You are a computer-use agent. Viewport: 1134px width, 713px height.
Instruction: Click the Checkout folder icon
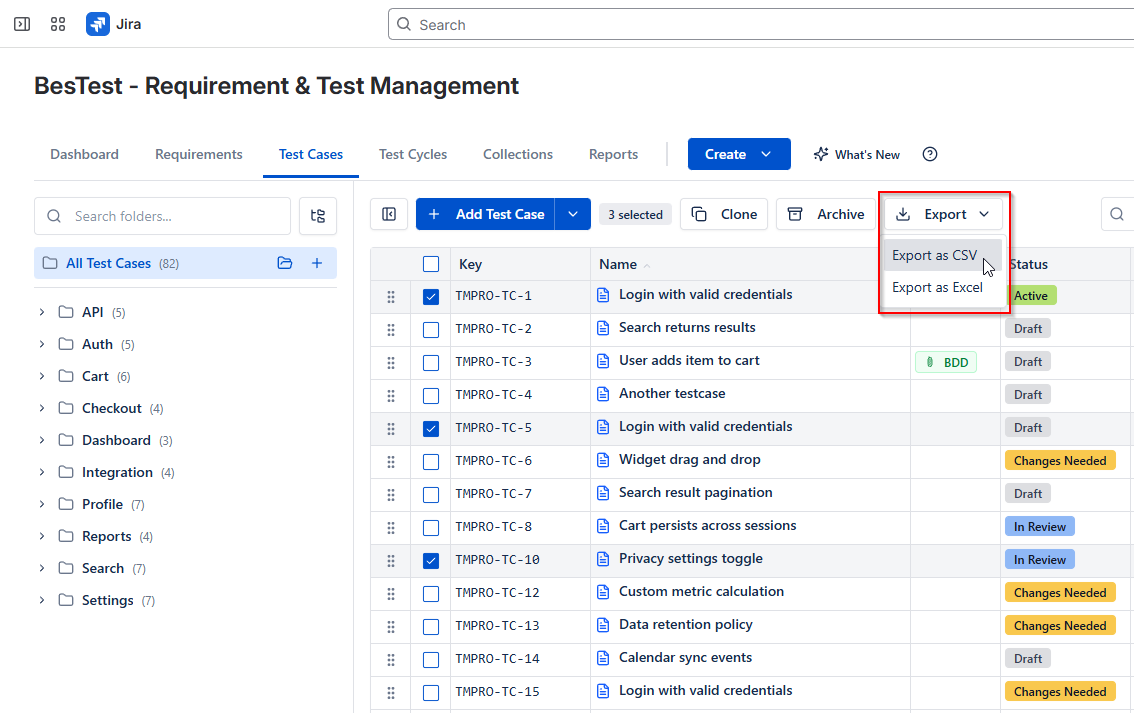click(x=66, y=408)
